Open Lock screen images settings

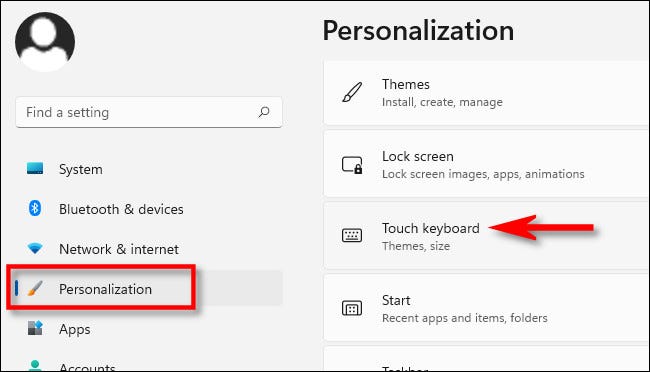pyautogui.click(x=487, y=164)
